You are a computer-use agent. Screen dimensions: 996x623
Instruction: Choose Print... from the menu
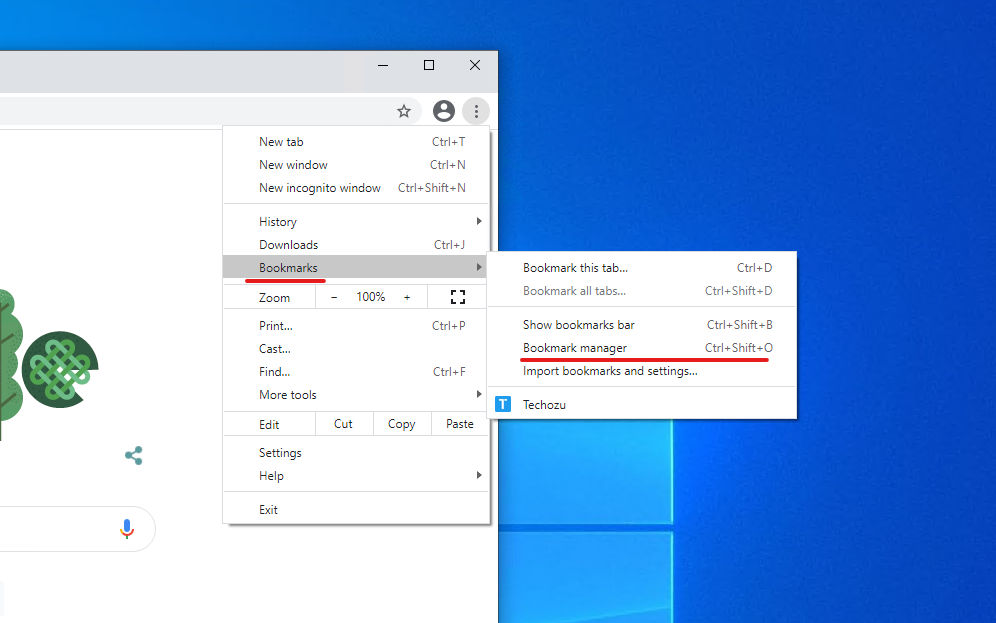(x=356, y=326)
